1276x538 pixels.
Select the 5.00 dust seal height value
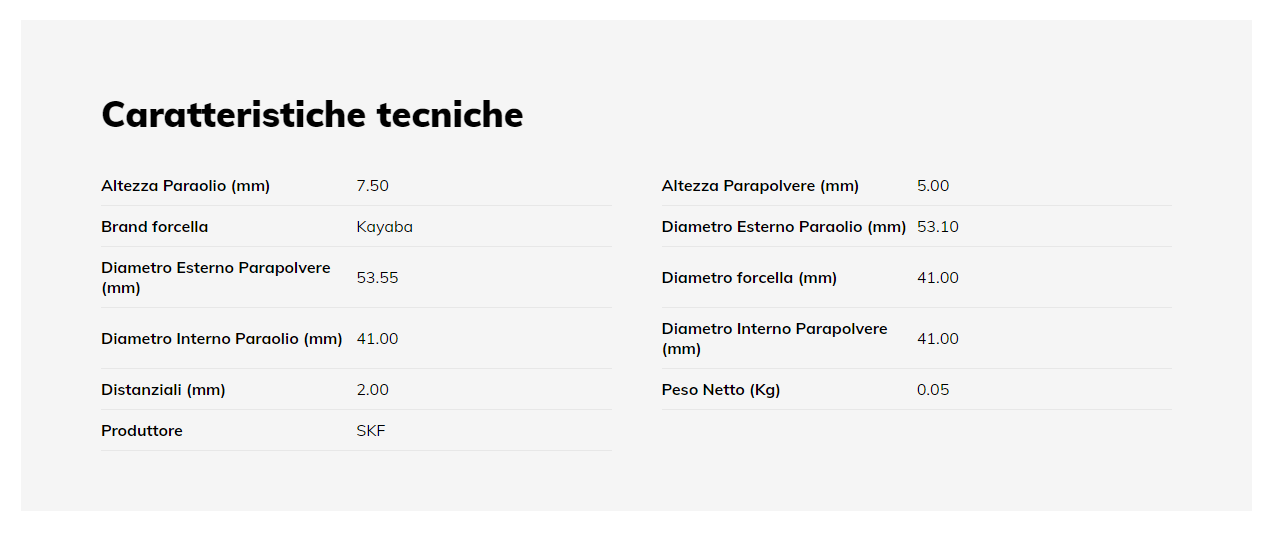933,186
